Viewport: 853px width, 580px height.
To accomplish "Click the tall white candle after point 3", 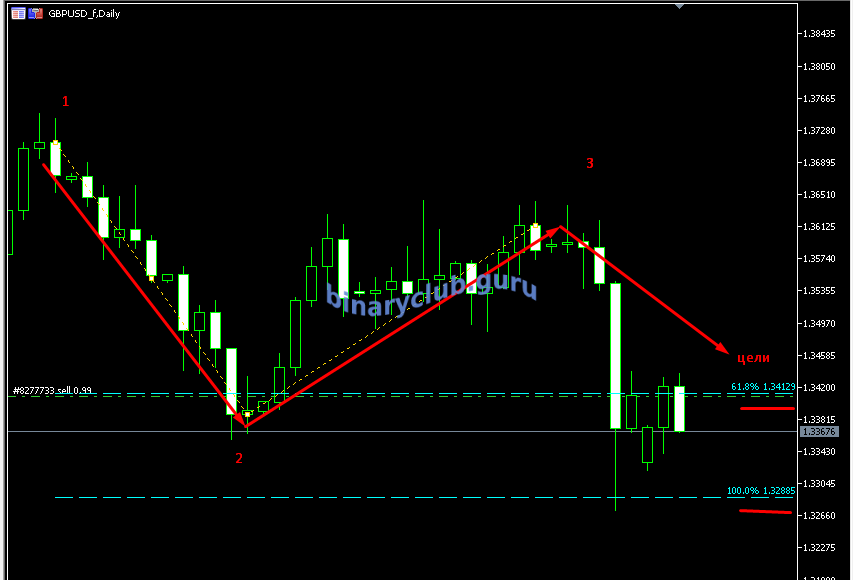I will pos(616,355).
